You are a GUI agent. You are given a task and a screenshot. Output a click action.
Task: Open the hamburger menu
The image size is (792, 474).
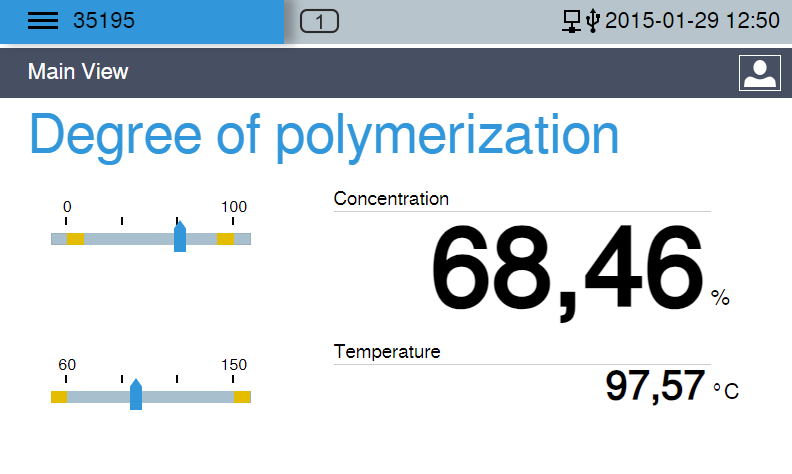pos(43,21)
